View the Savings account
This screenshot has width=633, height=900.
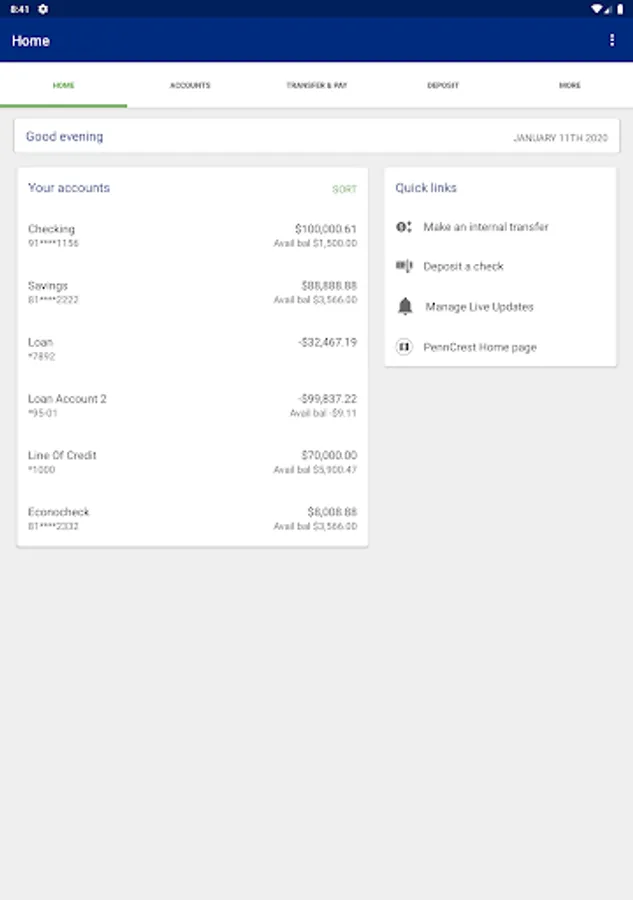tap(192, 292)
